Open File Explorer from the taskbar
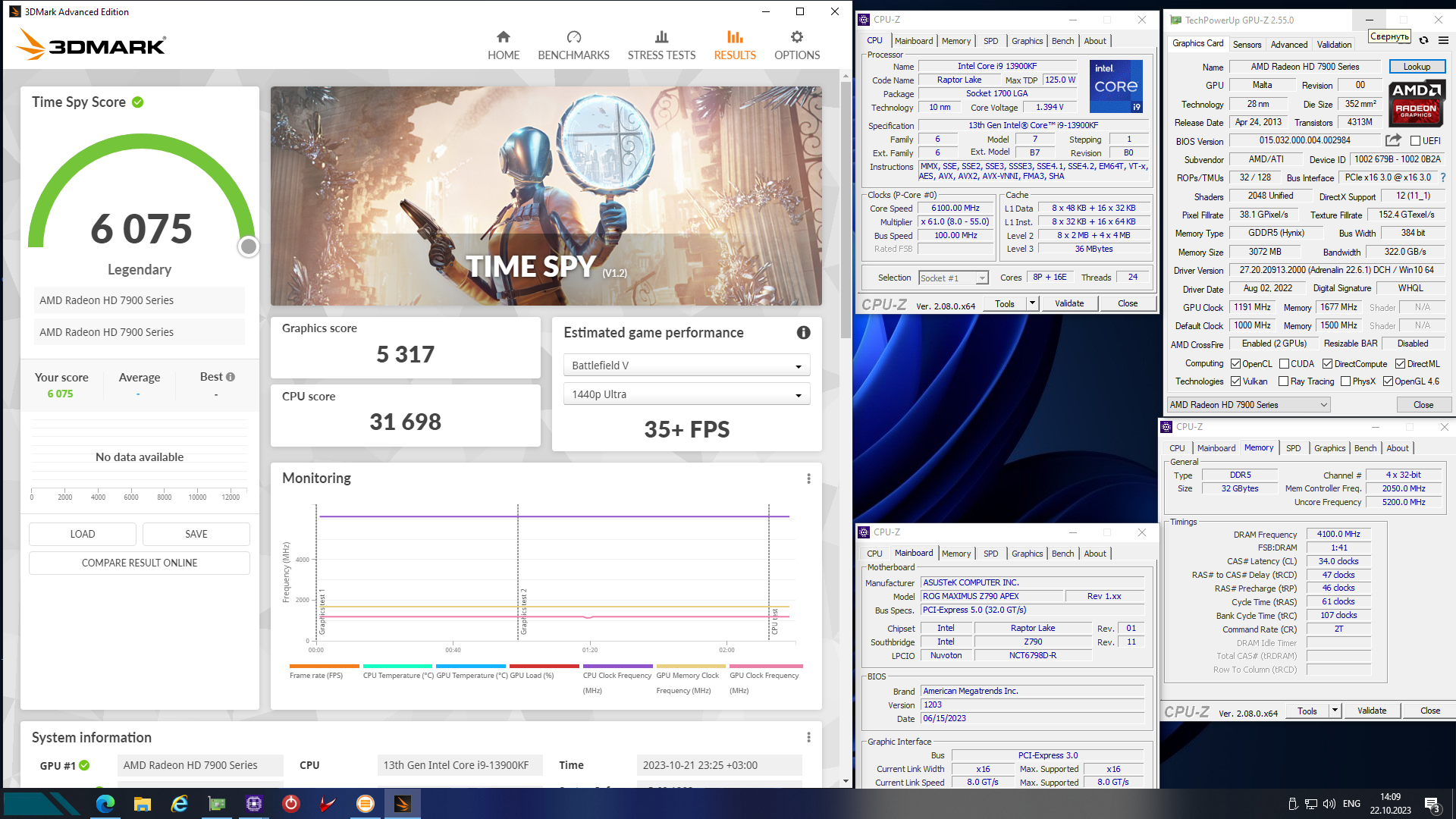 pos(142,804)
